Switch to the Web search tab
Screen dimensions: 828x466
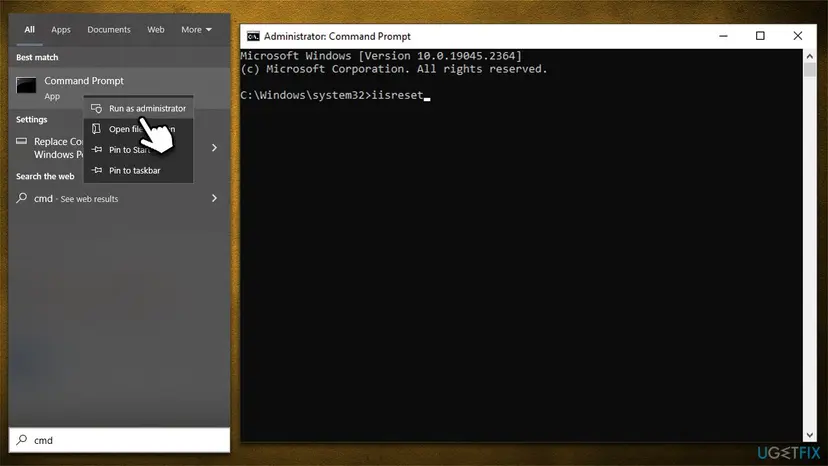[156, 30]
